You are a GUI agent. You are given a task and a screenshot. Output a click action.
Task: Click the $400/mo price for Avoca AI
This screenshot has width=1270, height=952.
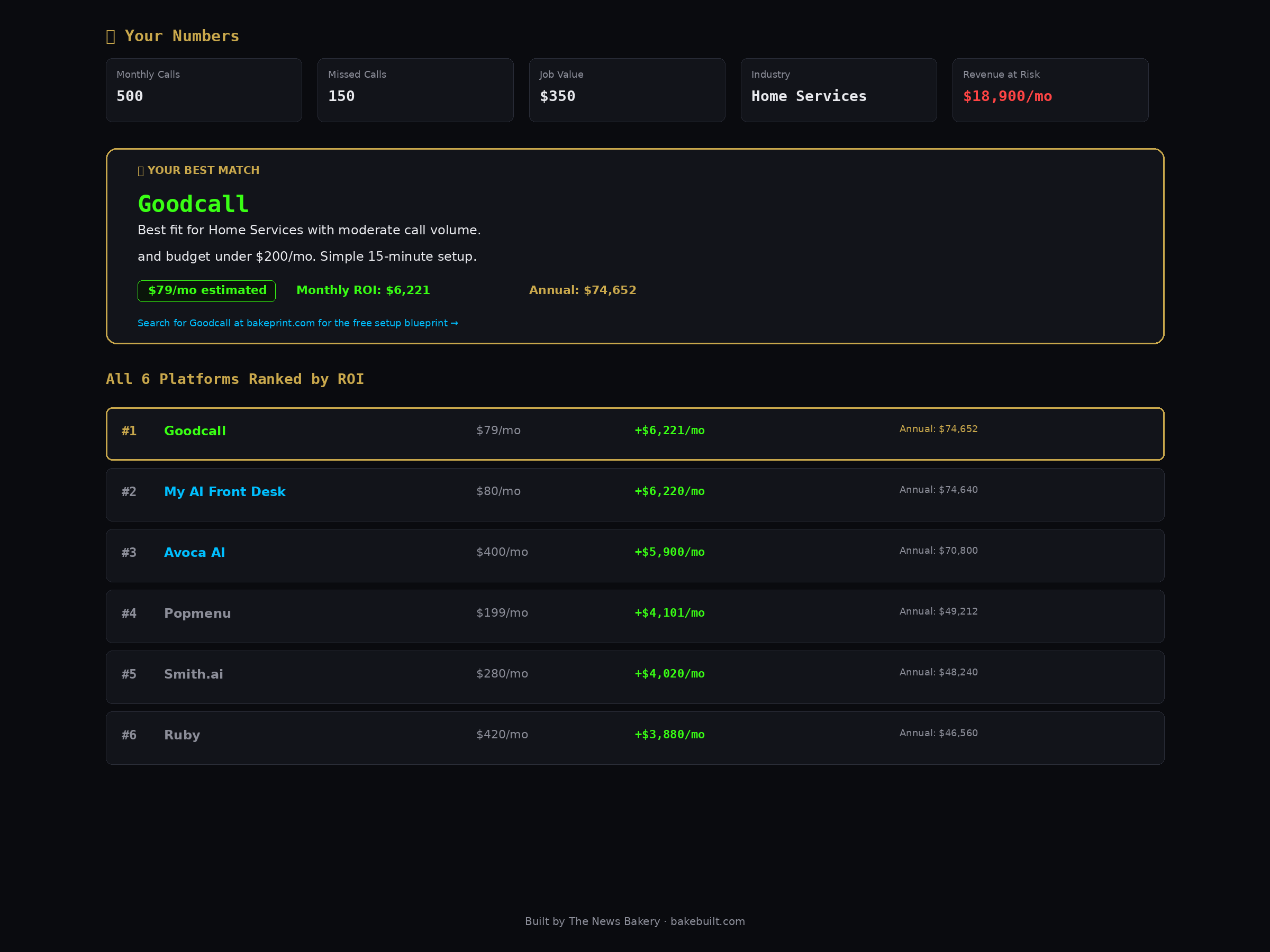[x=502, y=552]
